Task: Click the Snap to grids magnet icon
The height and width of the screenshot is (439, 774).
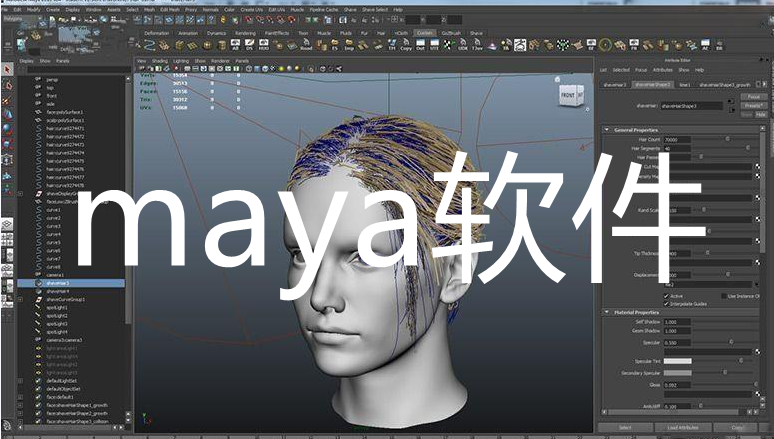Action: pyautogui.click(x=249, y=20)
